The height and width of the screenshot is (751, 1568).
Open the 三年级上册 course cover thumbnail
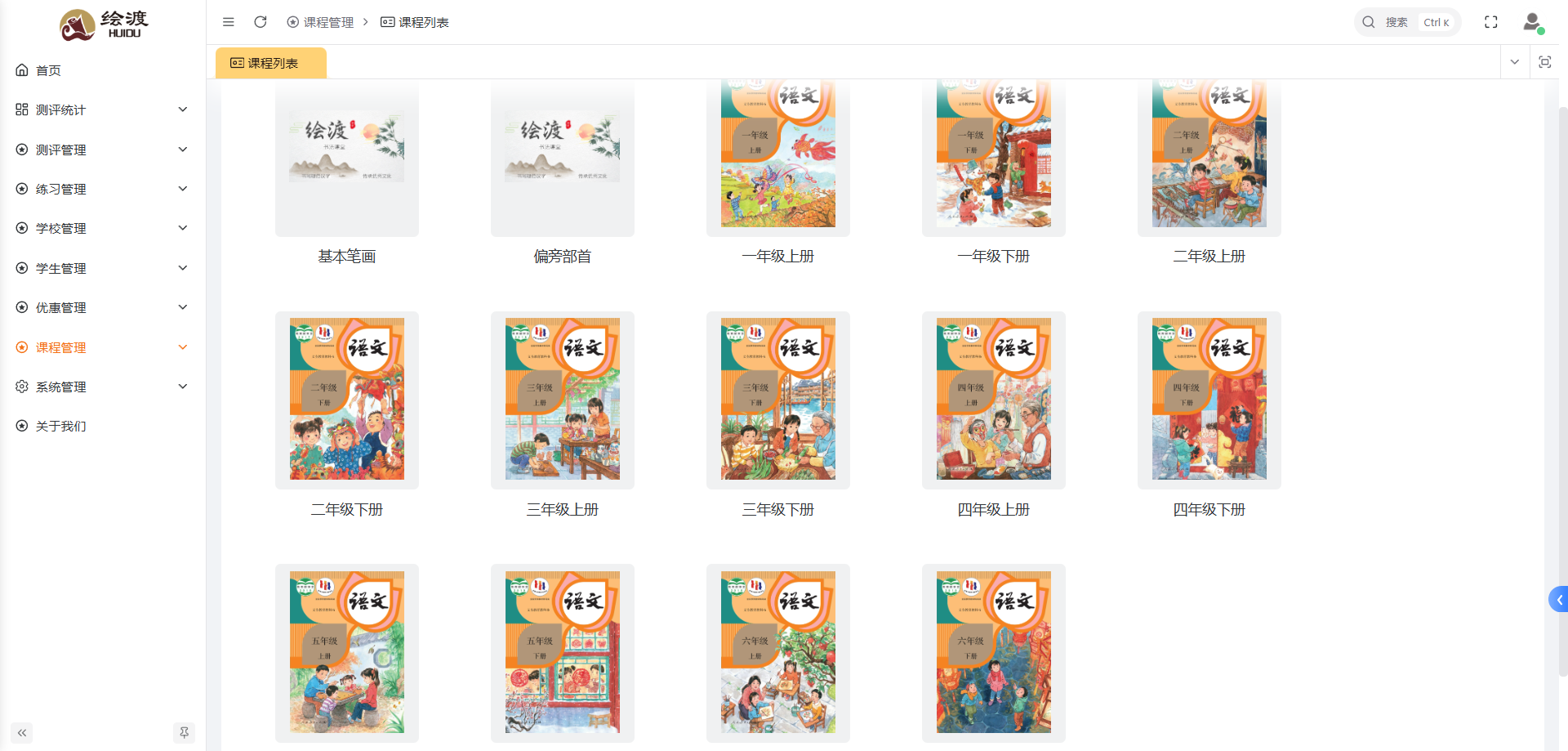pos(562,400)
